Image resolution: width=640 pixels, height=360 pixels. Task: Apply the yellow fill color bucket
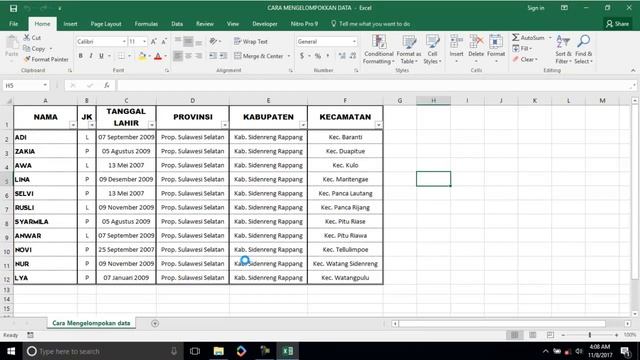click(x=142, y=56)
